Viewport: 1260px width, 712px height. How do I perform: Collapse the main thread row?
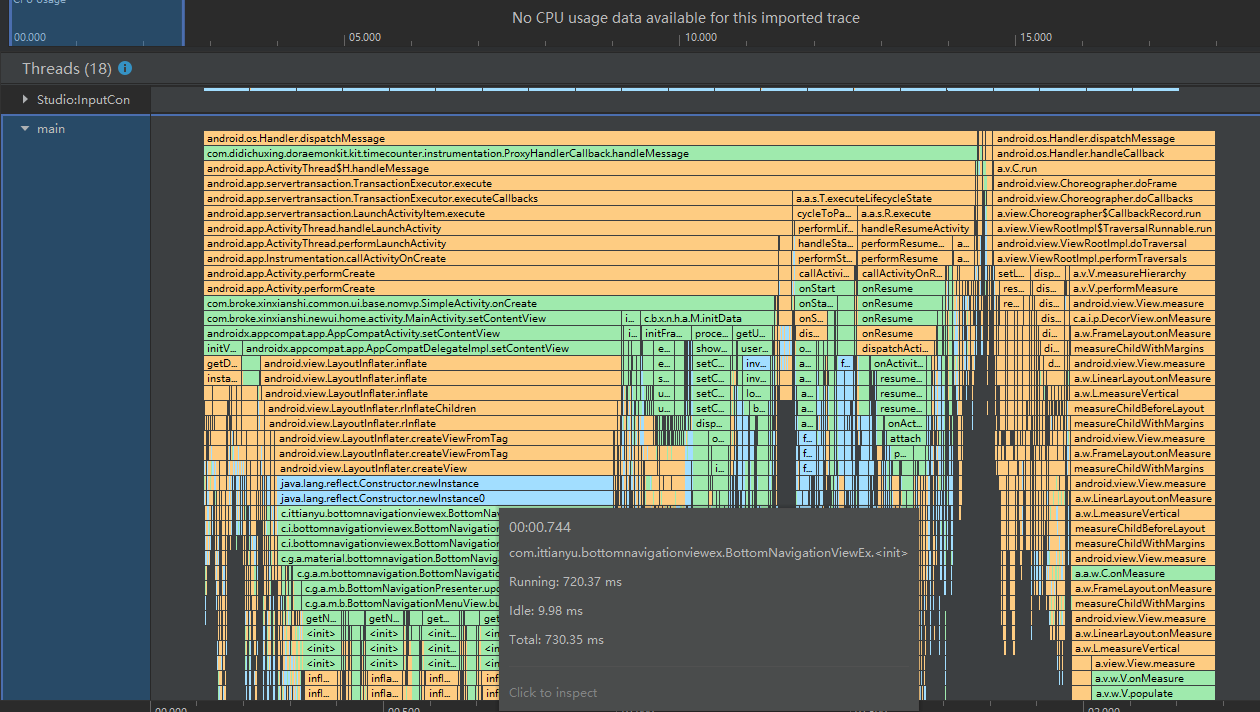coord(26,129)
